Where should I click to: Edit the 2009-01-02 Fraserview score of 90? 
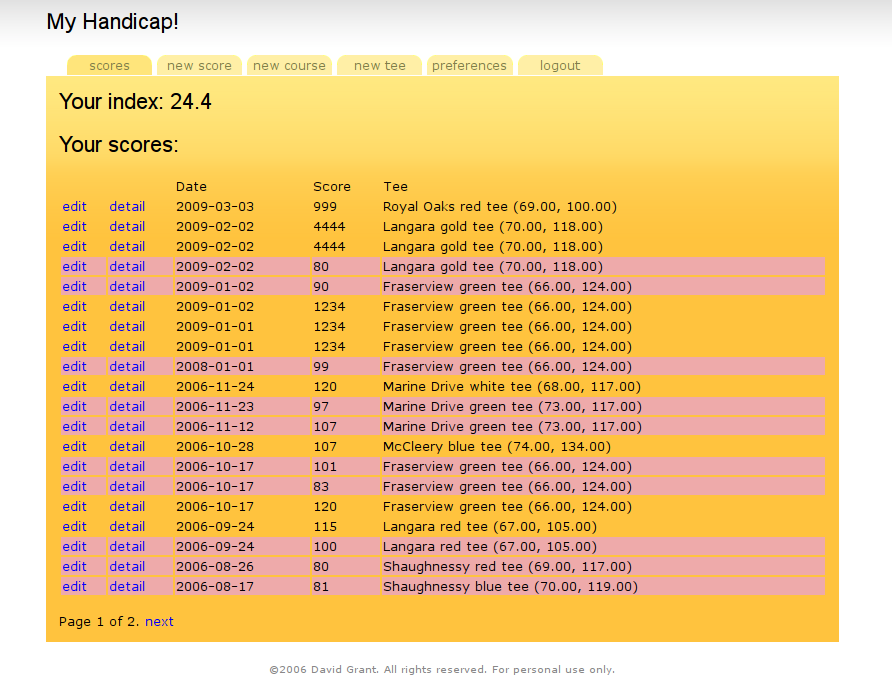[x=74, y=286]
